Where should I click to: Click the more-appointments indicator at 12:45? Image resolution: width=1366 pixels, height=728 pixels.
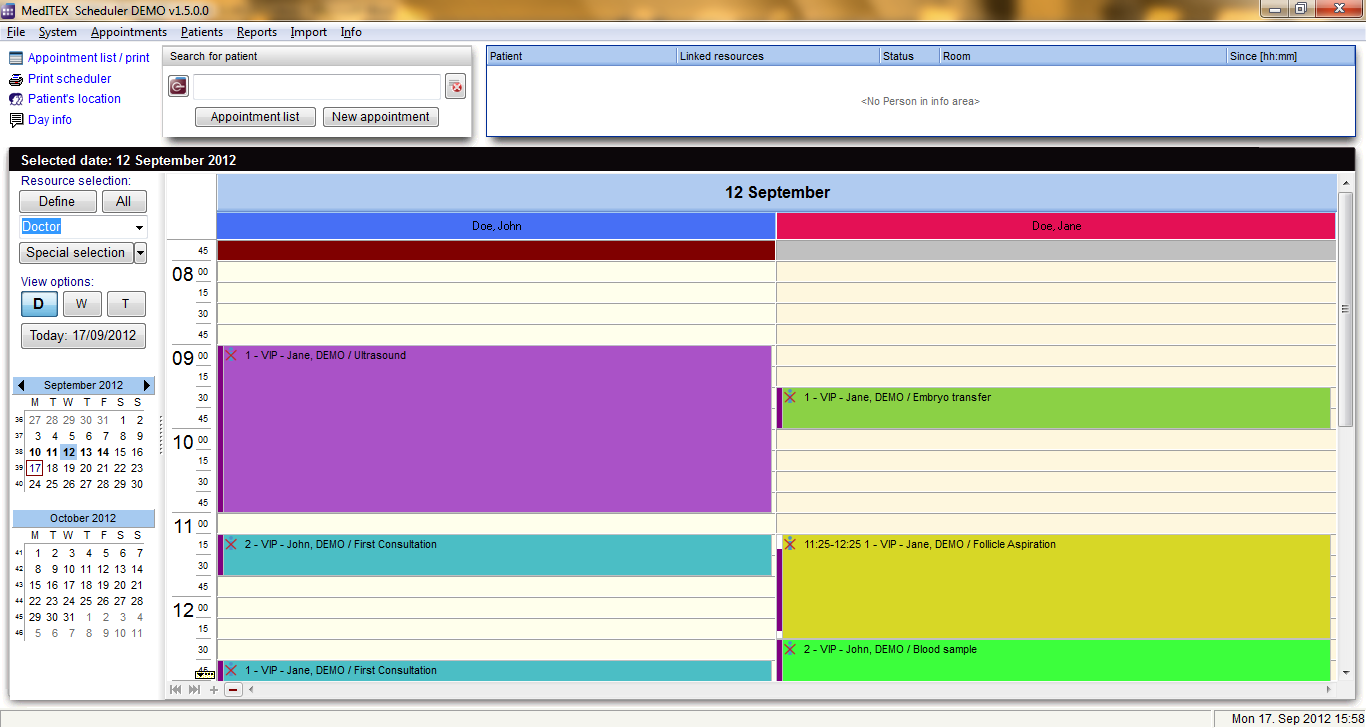(205, 674)
